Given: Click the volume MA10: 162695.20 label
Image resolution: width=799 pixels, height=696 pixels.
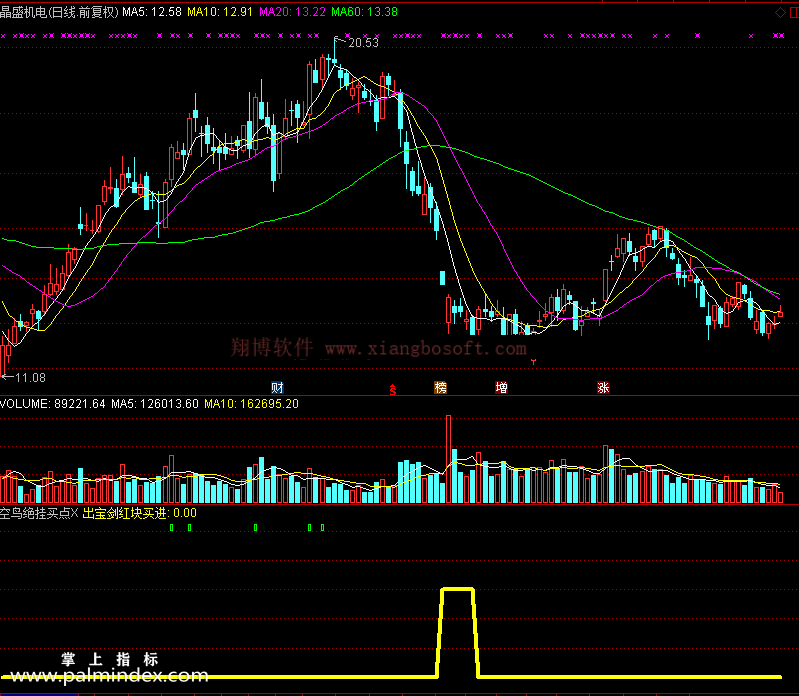Looking at the screenshot, I should [251, 404].
